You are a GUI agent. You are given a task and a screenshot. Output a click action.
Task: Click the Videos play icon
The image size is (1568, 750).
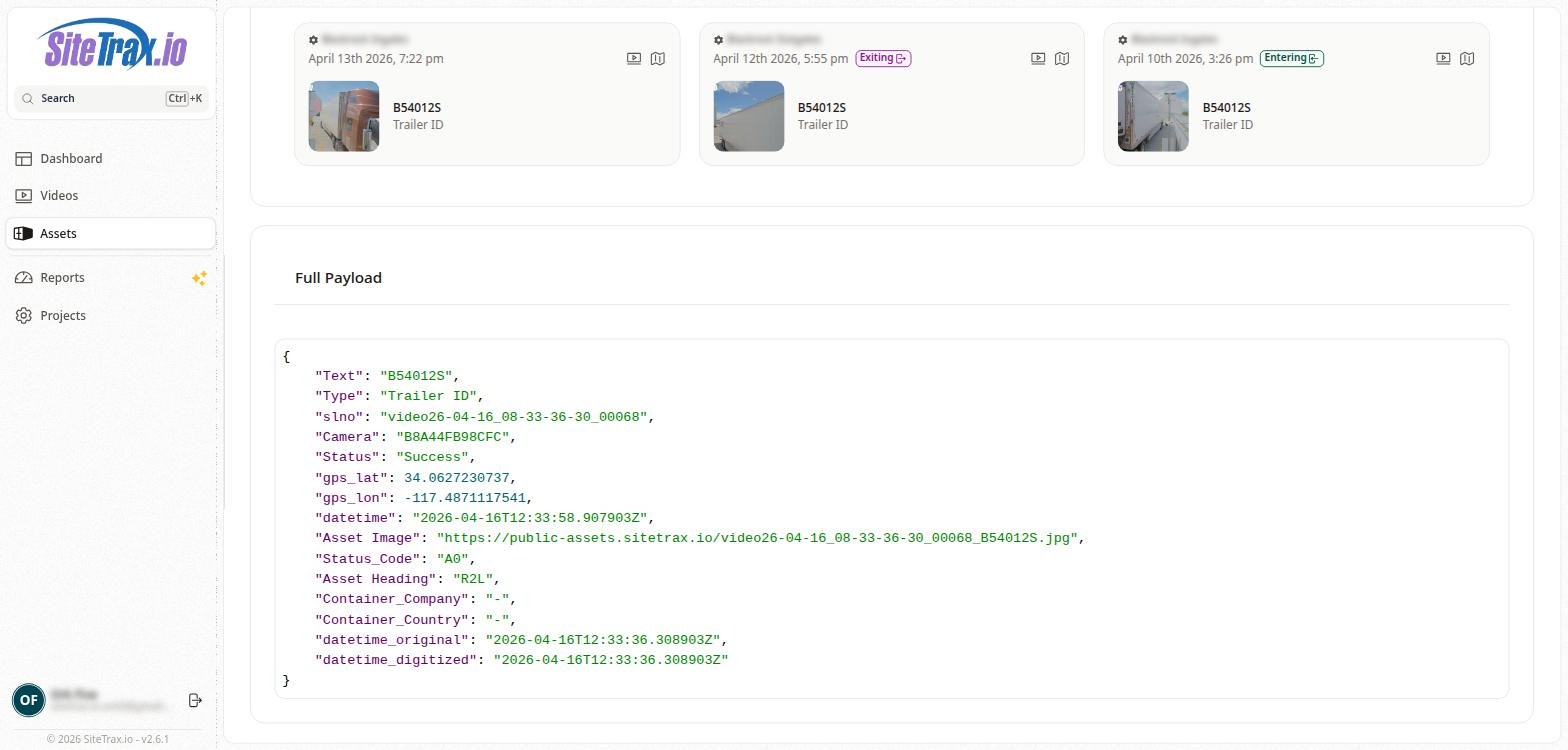click(24, 195)
